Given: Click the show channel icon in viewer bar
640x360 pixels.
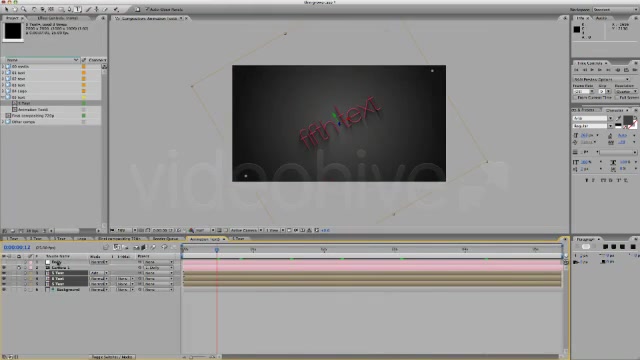Looking at the screenshot, I should click(x=191, y=230).
